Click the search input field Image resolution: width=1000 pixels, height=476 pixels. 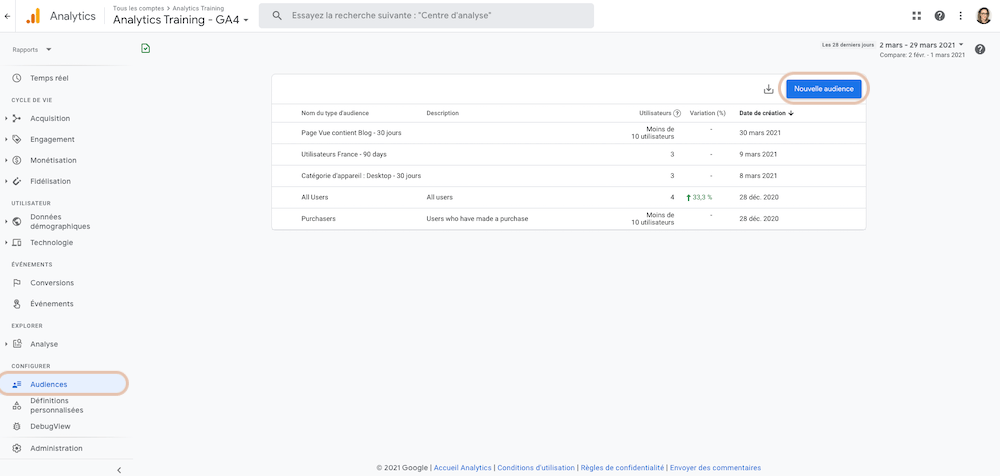click(x=426, y=16)
